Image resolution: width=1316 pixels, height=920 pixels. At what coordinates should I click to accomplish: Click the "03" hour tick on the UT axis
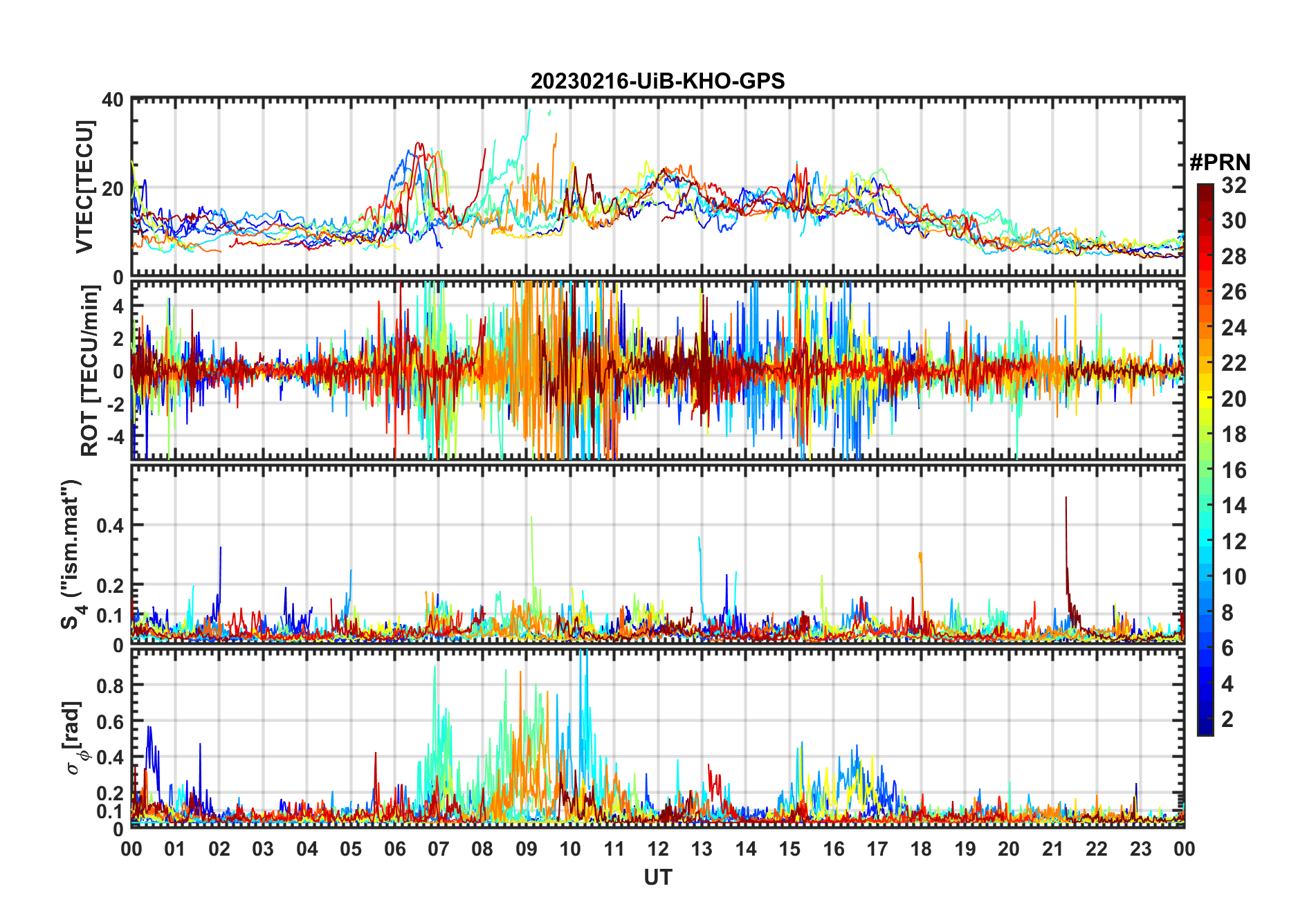263,849
